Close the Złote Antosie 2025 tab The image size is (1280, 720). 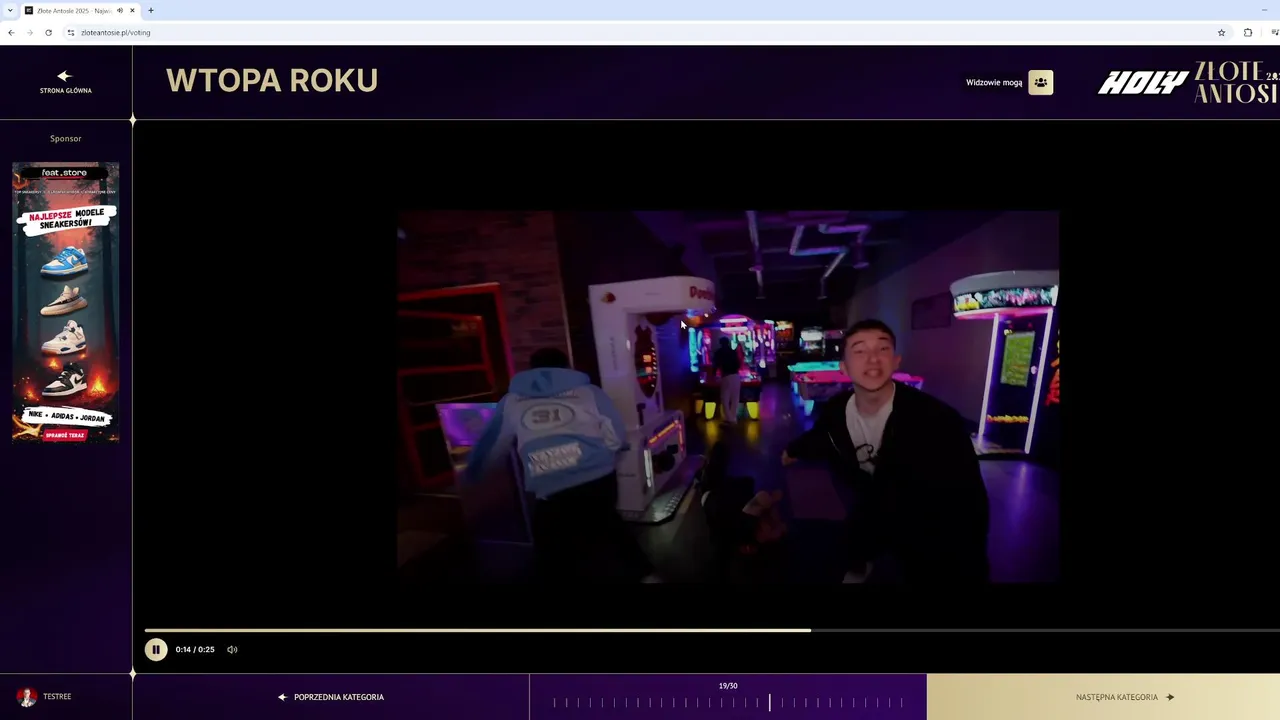[x=132, y=10]
